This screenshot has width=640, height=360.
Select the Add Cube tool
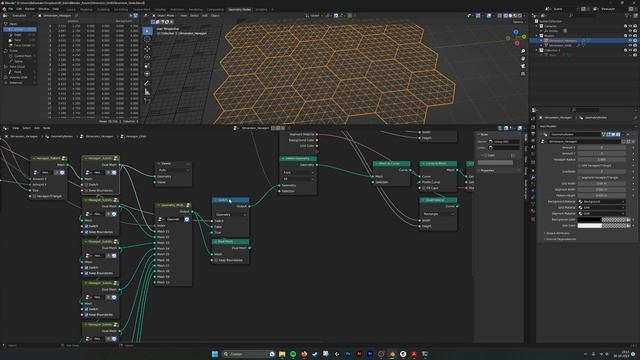[147, 101]
